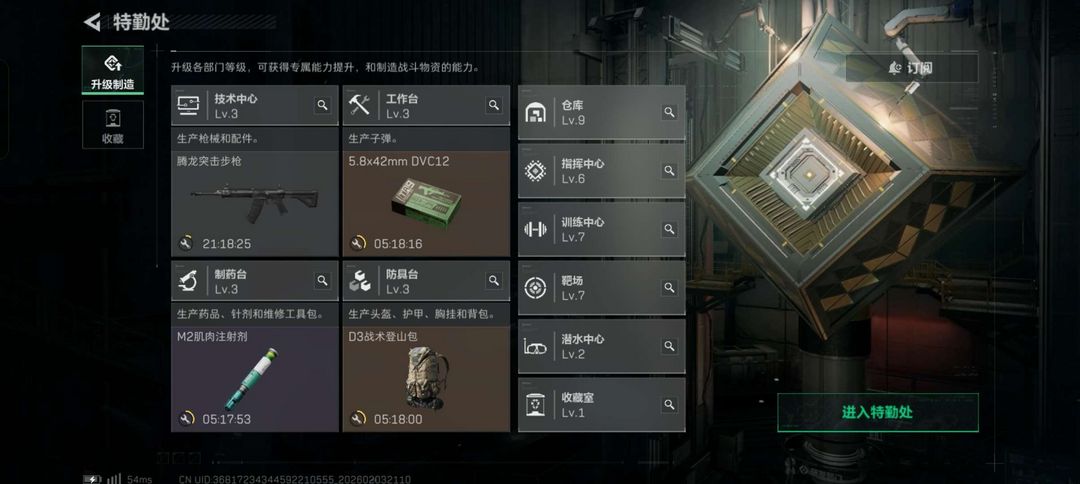The height and width of the screenshot is (484, 1080).
Task: Open the 5.8x42mm DVC12 ammo item
Action: (x=426, y=204)
